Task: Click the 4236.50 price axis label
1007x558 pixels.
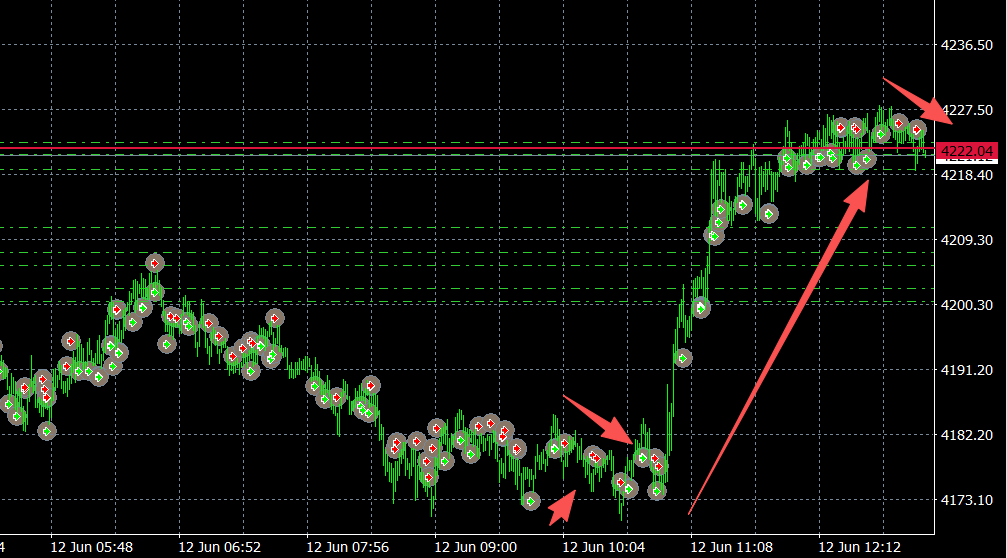Action: 967,46
